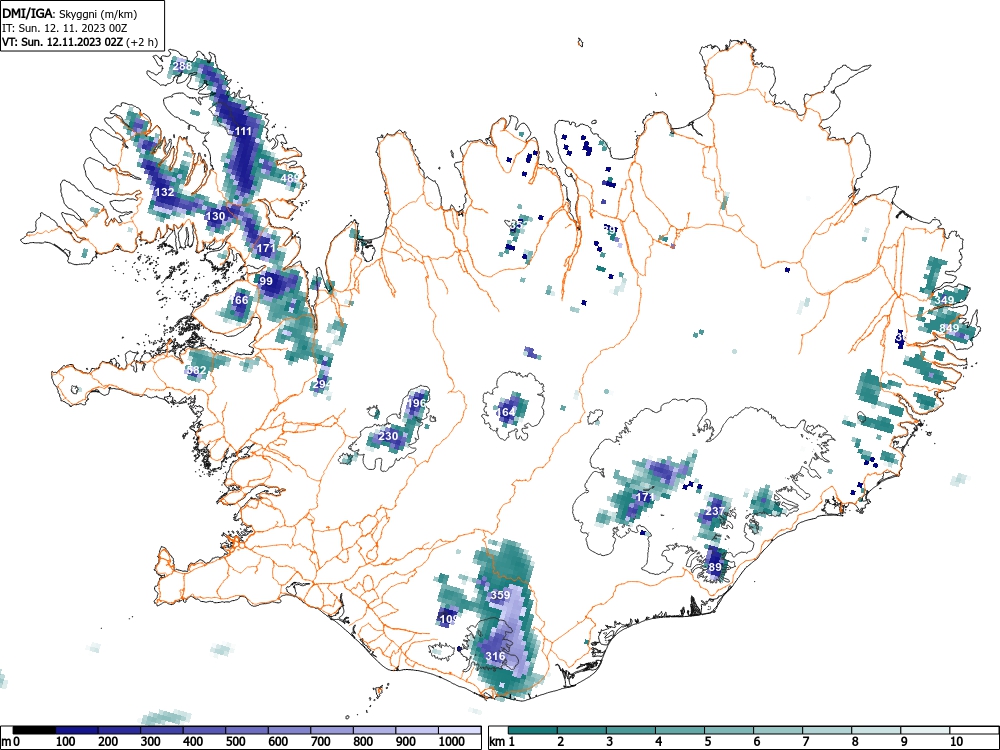Image resolution: width=1000 pixels, height=750 pixels.
Task: Click the '237' visibility value label
Action: coord(716,511)
